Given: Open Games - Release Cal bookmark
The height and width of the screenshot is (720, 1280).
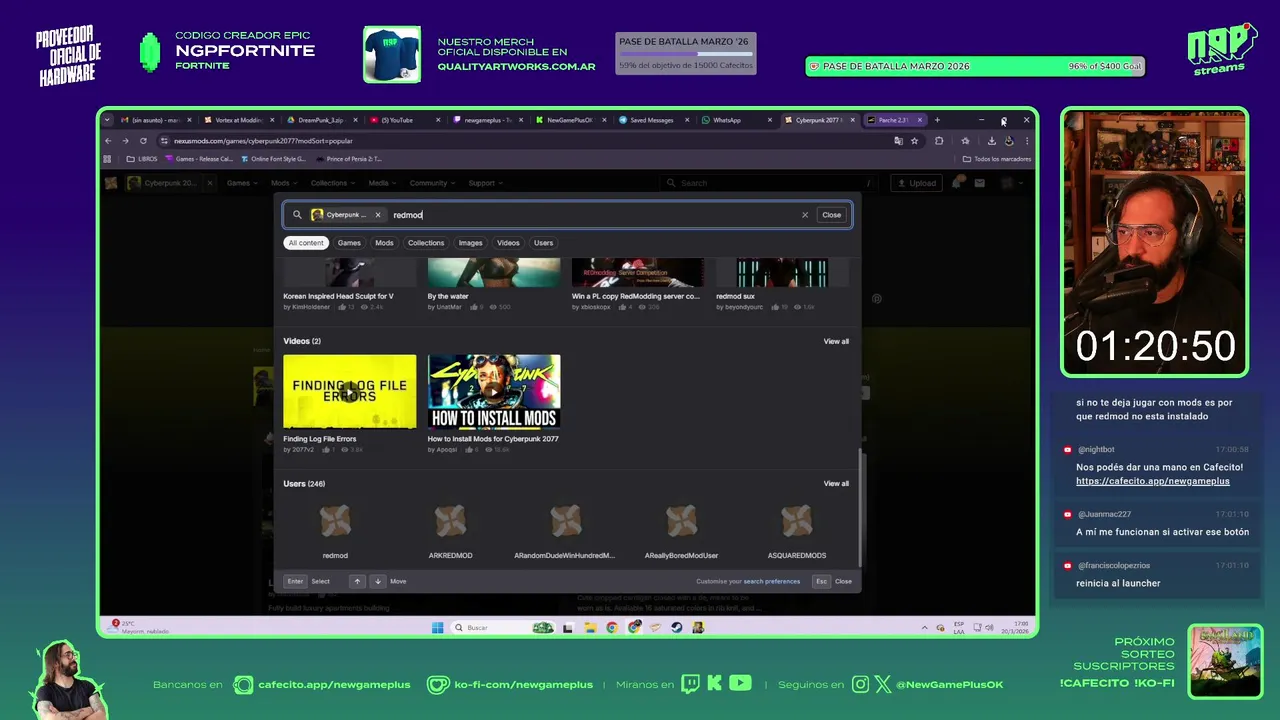Looking at the screenshot, I should (199, 159).
